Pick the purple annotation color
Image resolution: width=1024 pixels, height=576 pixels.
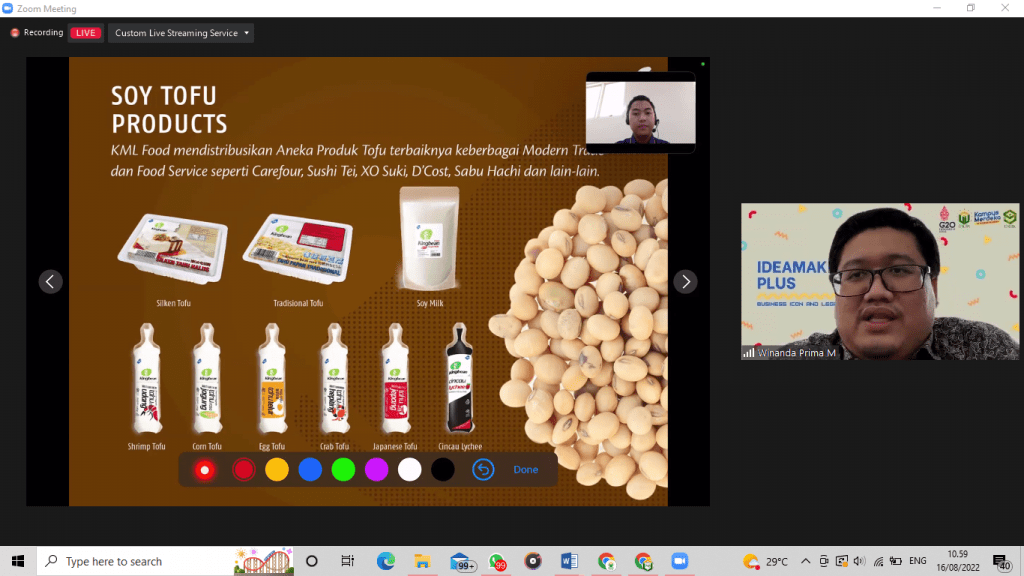point(377,470)
